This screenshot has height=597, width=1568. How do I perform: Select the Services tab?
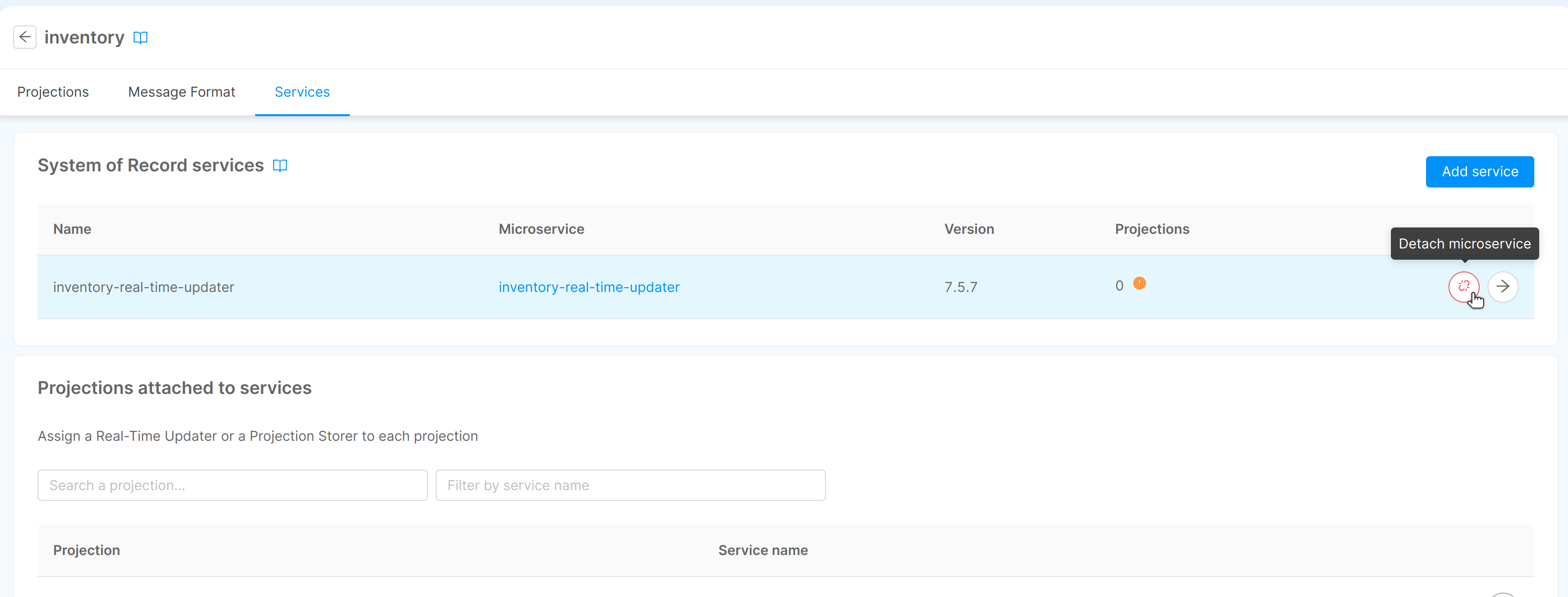click(x=302, y=92)
